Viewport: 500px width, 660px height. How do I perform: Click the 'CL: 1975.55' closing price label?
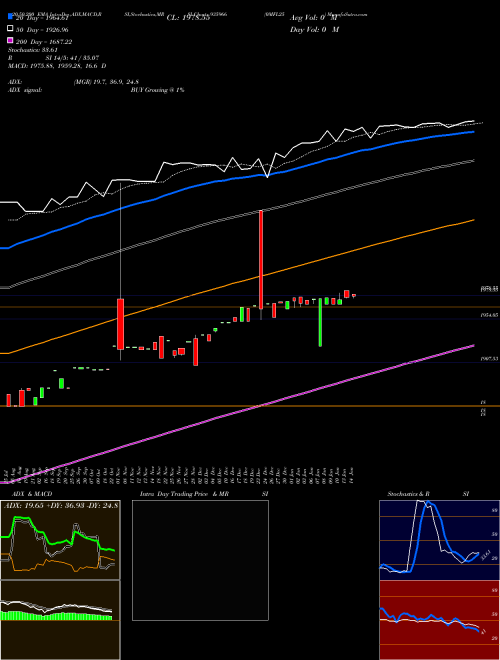click(188, 18)
